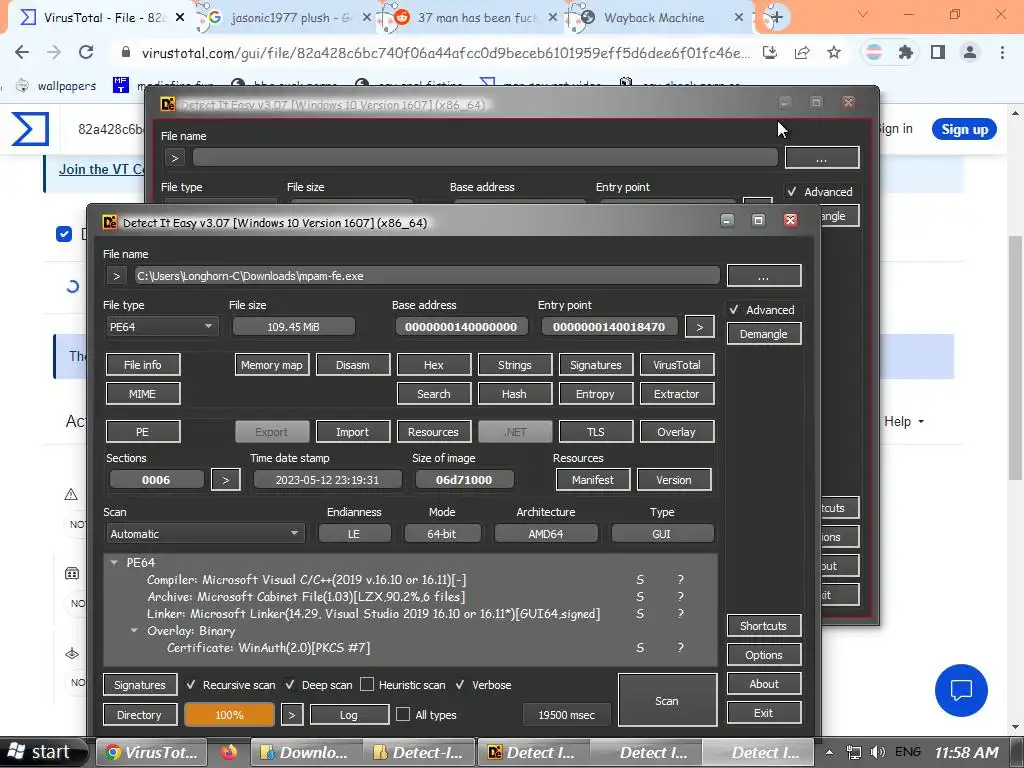Click the Sign up button on VirusTotal
Image resolution: width=1024 pixels, height=768 pixels.
pyautogui.click(x=964, y=129)
